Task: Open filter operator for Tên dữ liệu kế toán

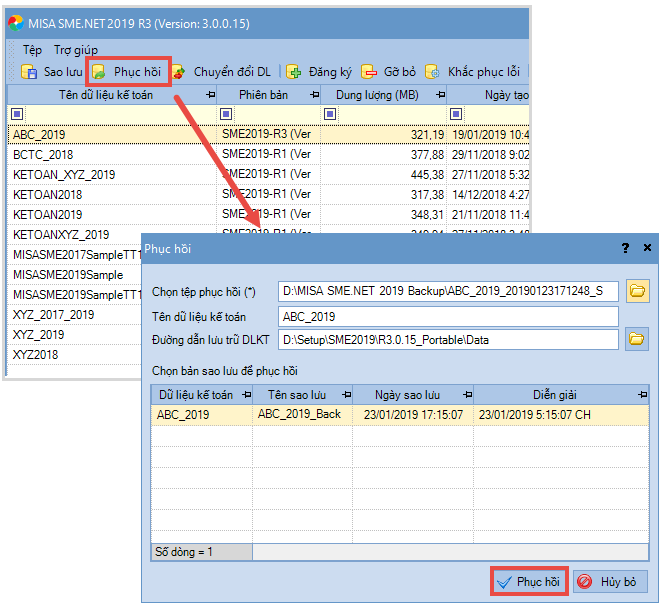Action: pos(17,114)
